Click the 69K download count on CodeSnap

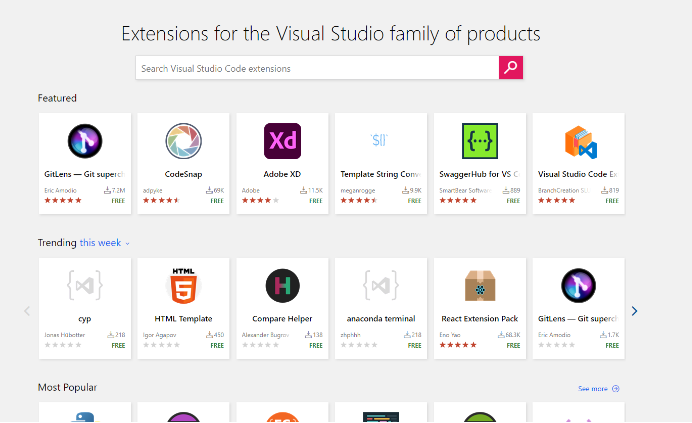[215, 190]
